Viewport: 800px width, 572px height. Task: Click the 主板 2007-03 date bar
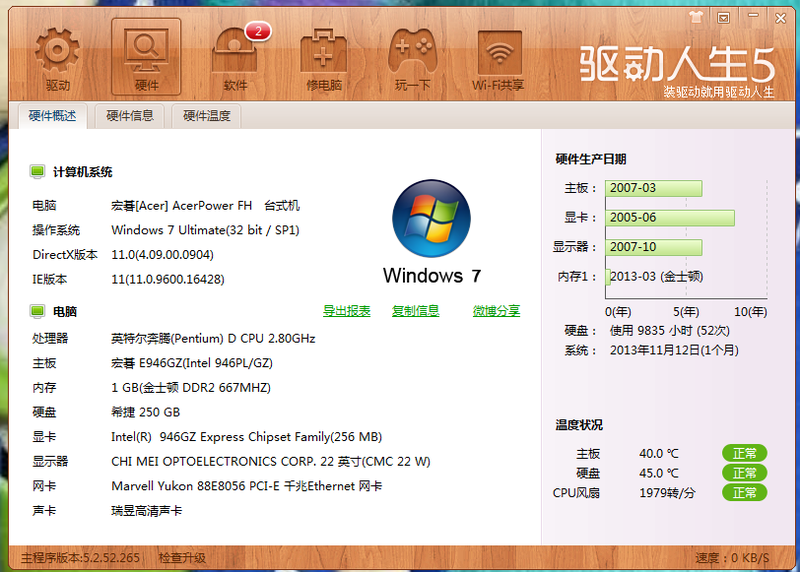(654, 188)
